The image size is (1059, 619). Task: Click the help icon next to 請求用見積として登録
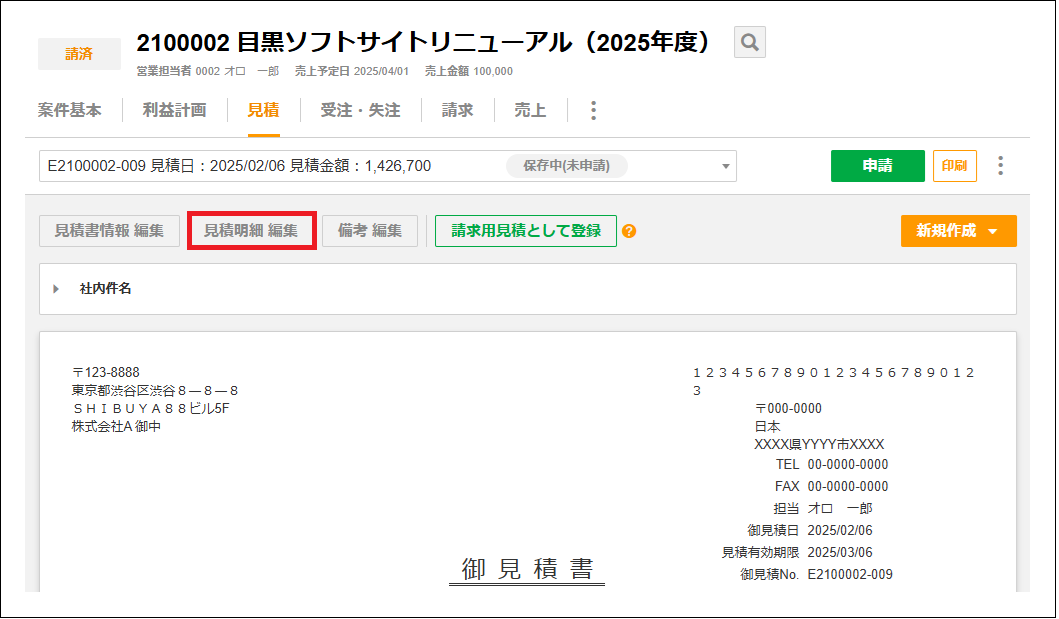point(629,230)
